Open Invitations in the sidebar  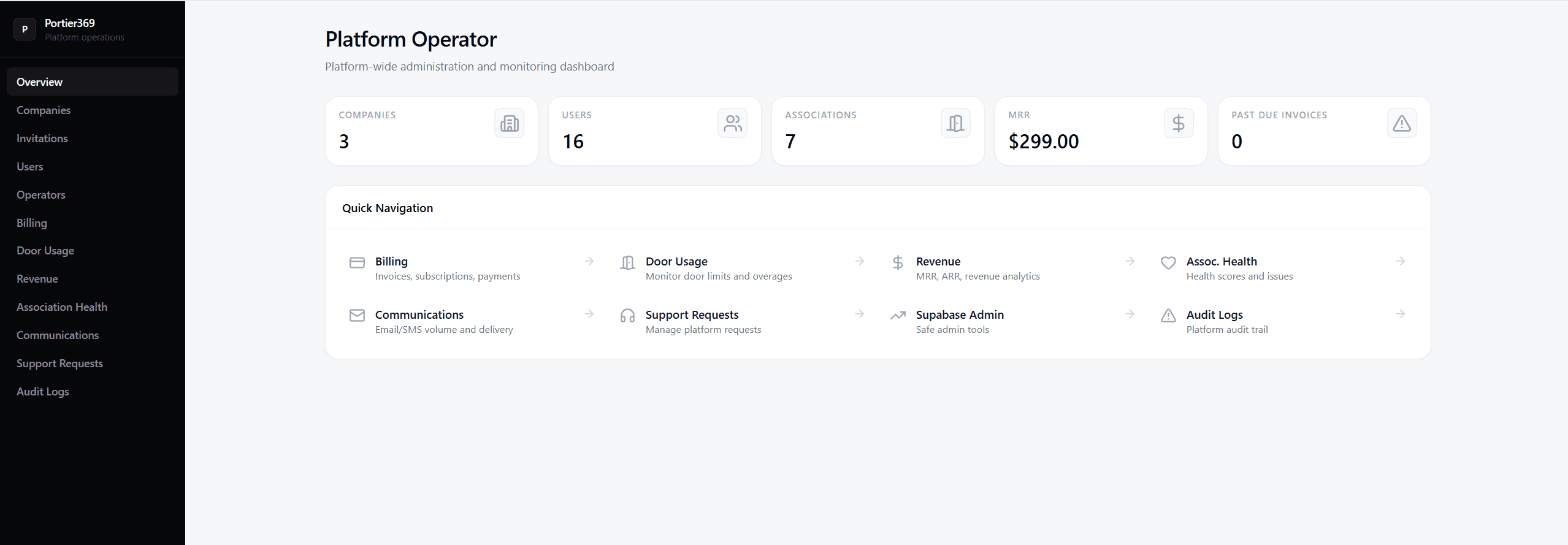click(93, 138)
